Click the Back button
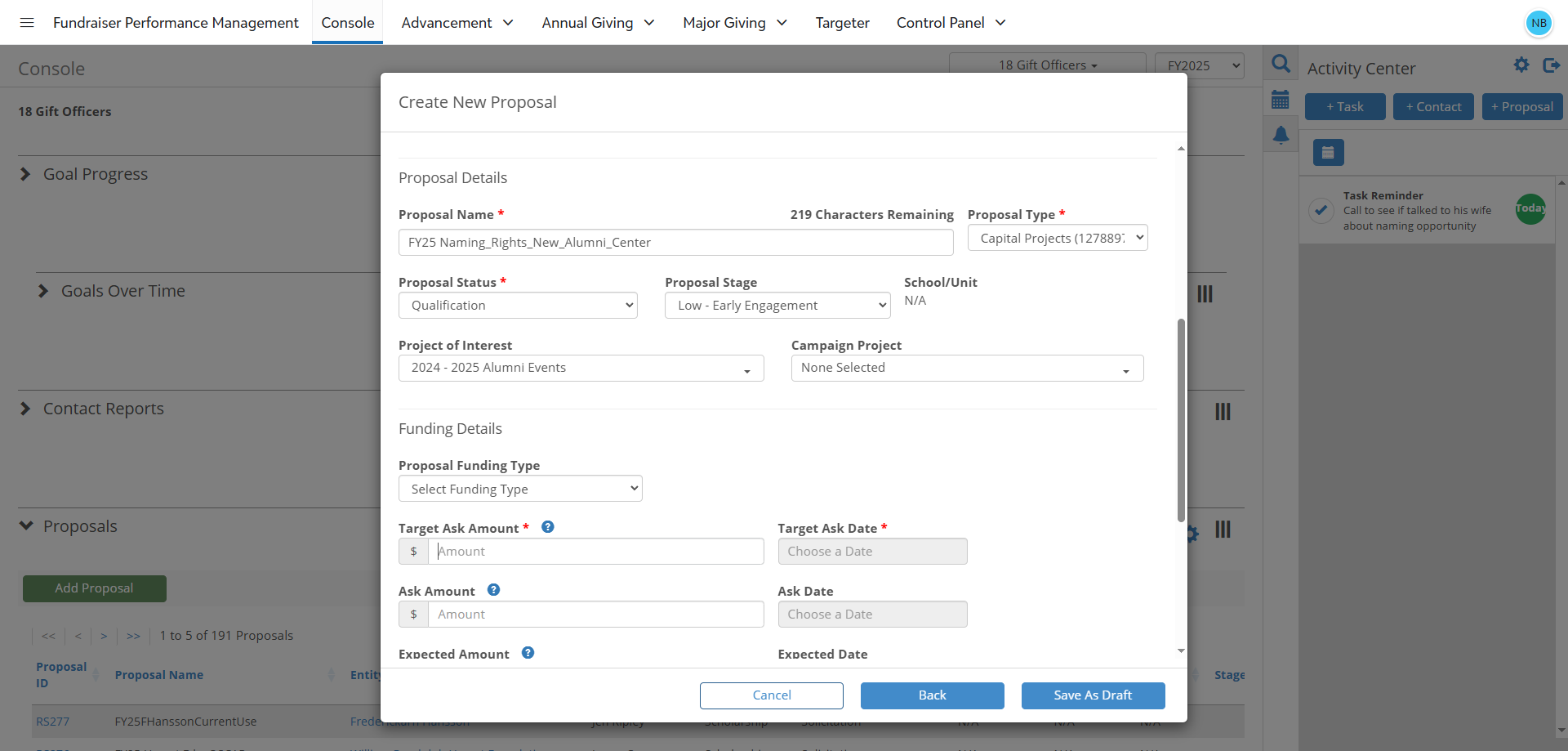The height and width of the screenshot is (751, 1568). pyautogui.click(x=933, y=695)
